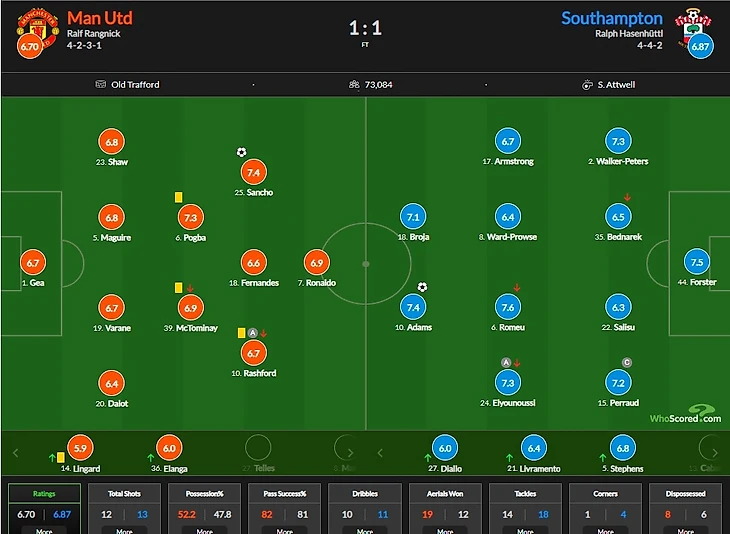Select Forster's 7.5 goalkeeper rating circle
730x534 pixels.
pyautogui.click(x=696, y=262)
